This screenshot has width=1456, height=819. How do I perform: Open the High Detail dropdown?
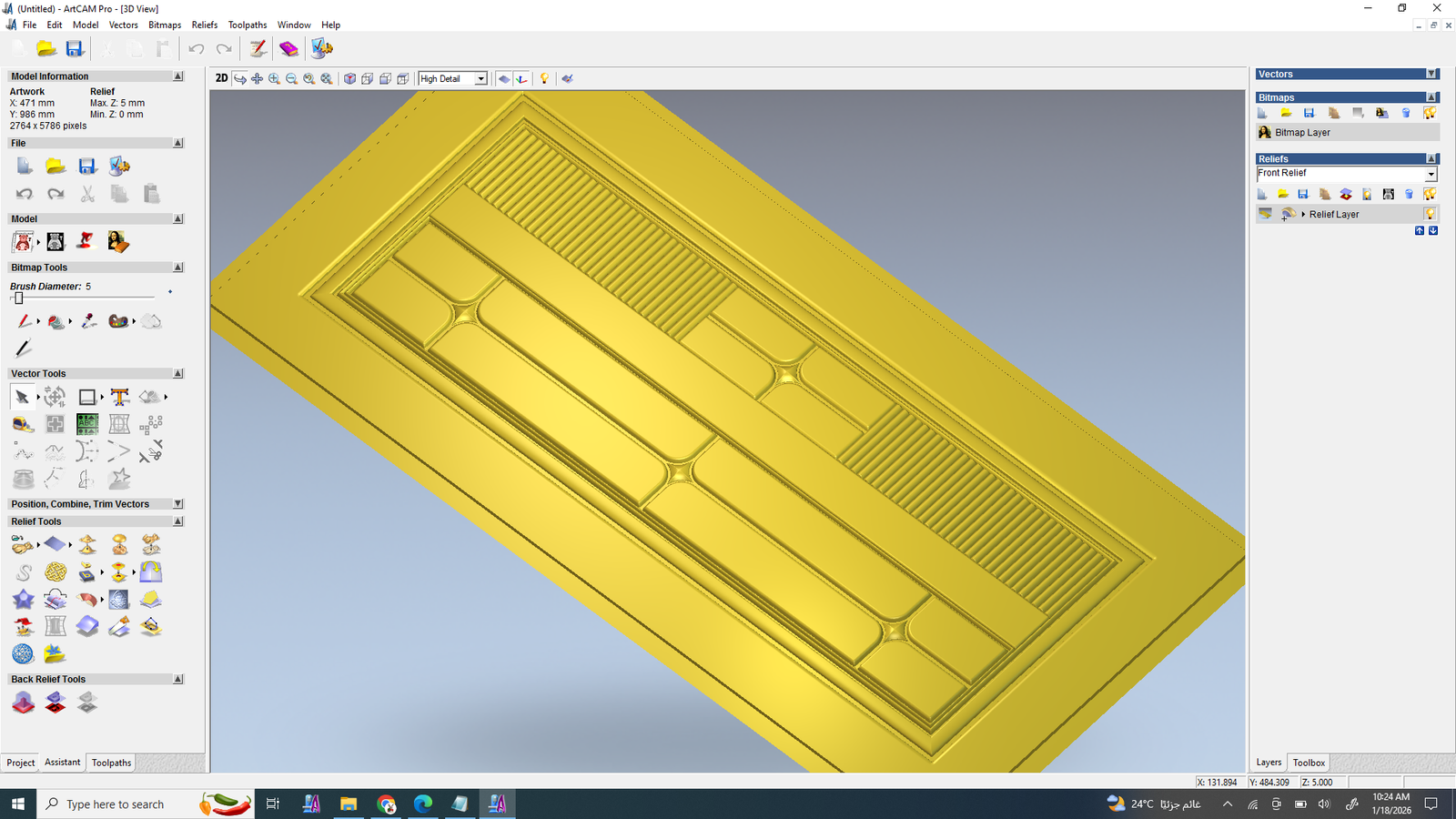click(x=480, y=79)
